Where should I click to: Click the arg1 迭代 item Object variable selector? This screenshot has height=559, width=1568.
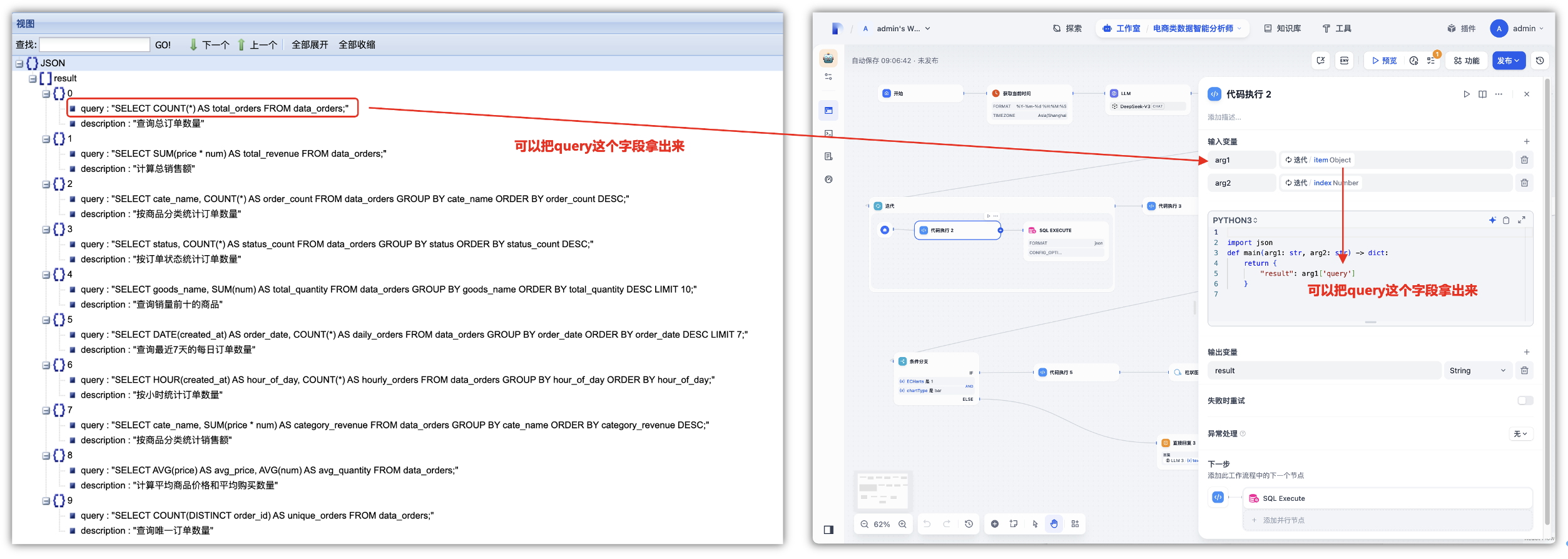click(1396, 160)
